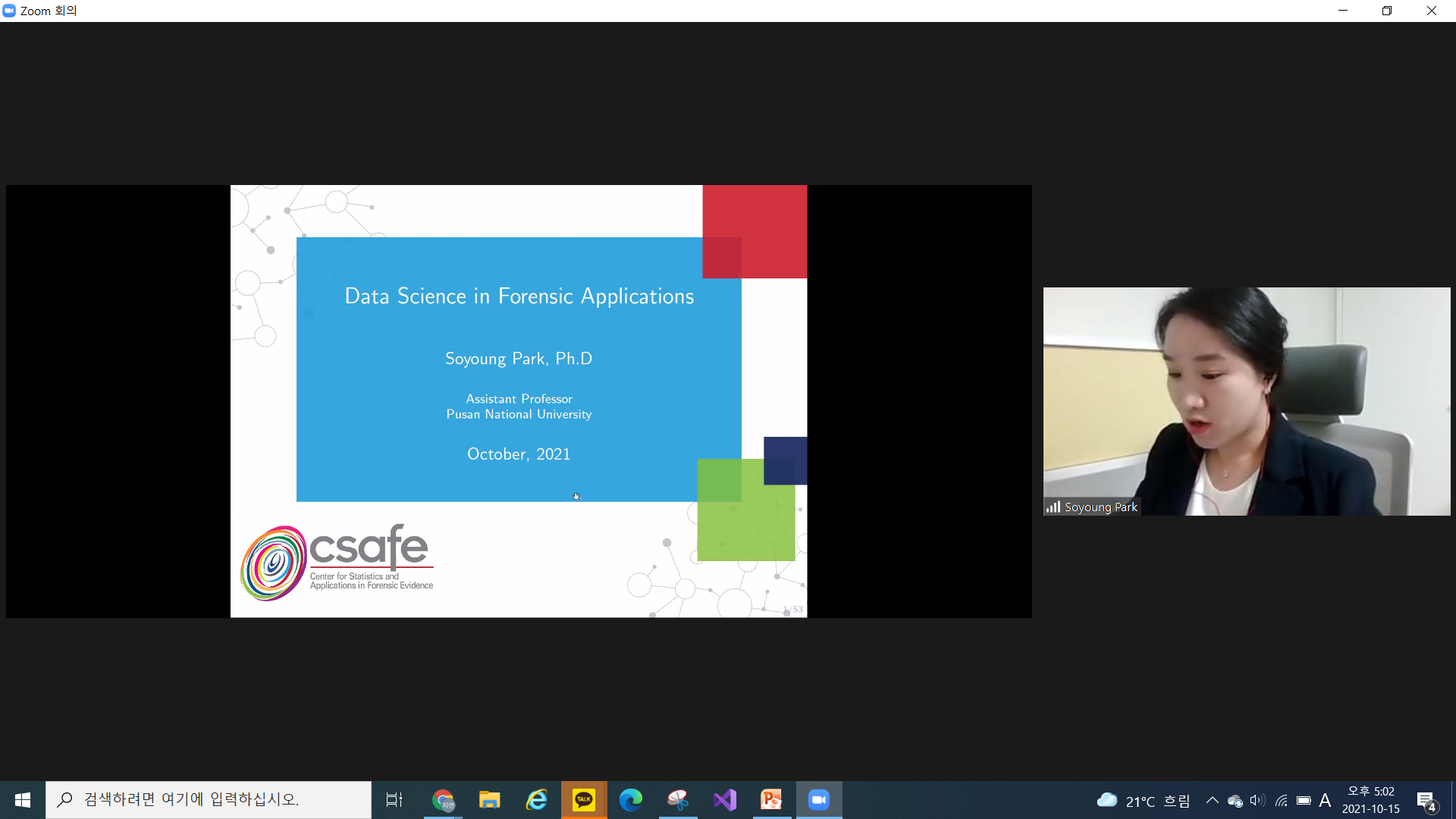
Task: Open the Wi-Fi network tray icon
Action: pyautogui.click(x=1282, y=800)
